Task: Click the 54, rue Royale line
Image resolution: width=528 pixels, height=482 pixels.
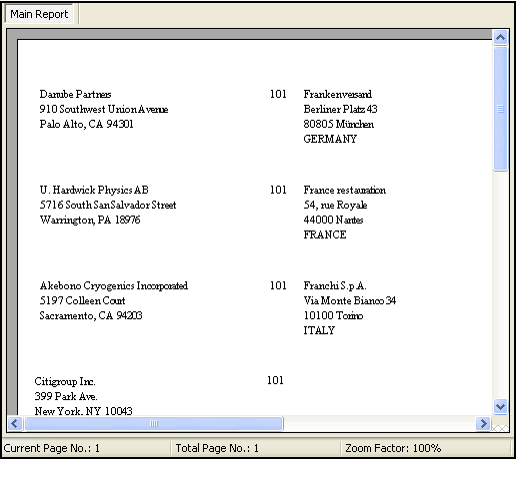Action: (335, 205)
